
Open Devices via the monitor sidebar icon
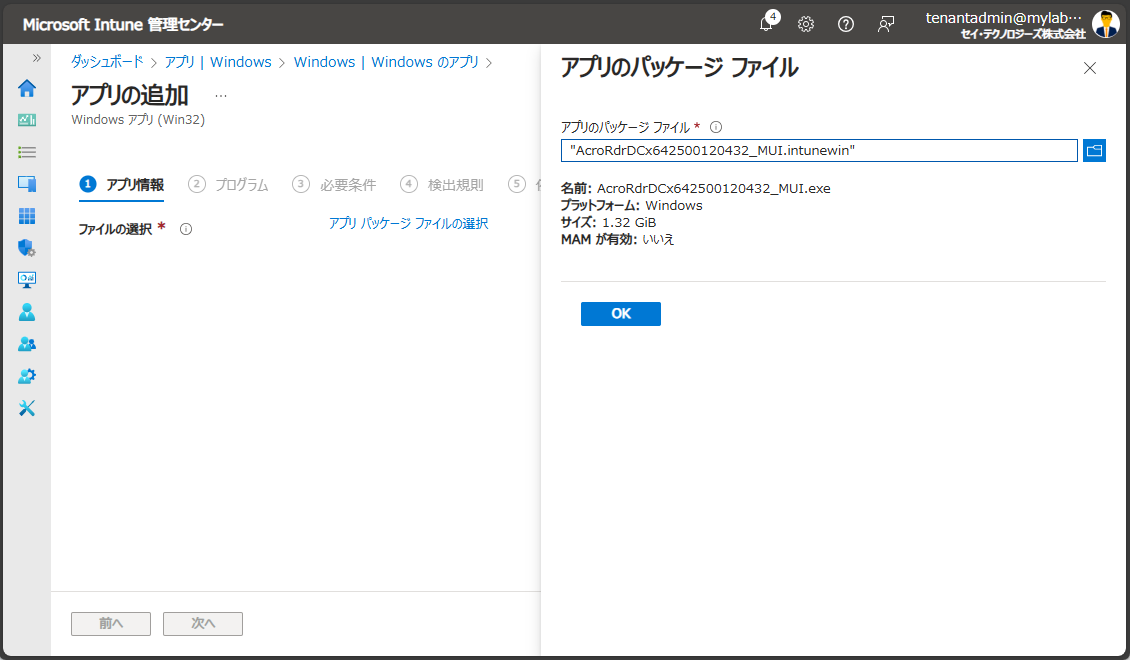pyautogui.click(x=27, y=184)
